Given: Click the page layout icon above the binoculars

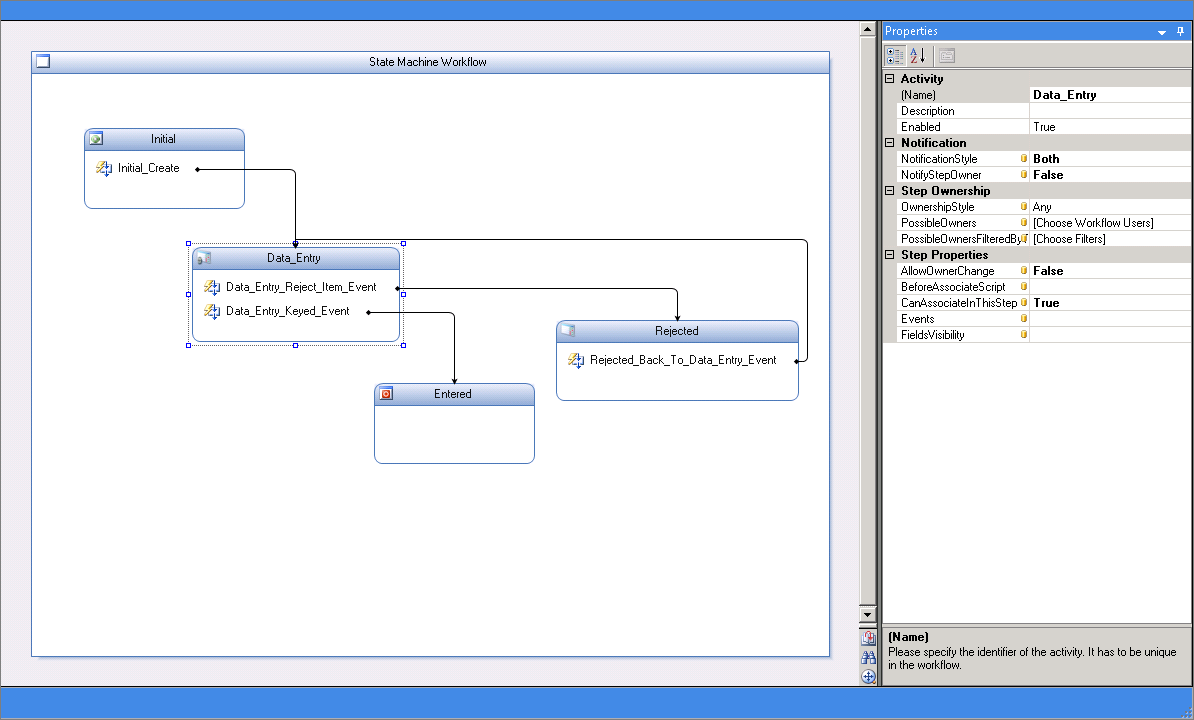Looking at the screenshot, I should click(868, 639).
